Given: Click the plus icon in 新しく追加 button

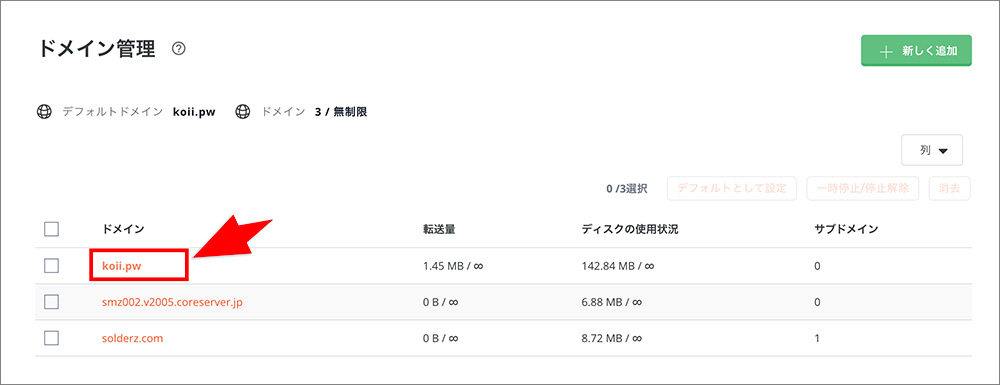Looking at the screenshot, I should click(x=885, y=52).
